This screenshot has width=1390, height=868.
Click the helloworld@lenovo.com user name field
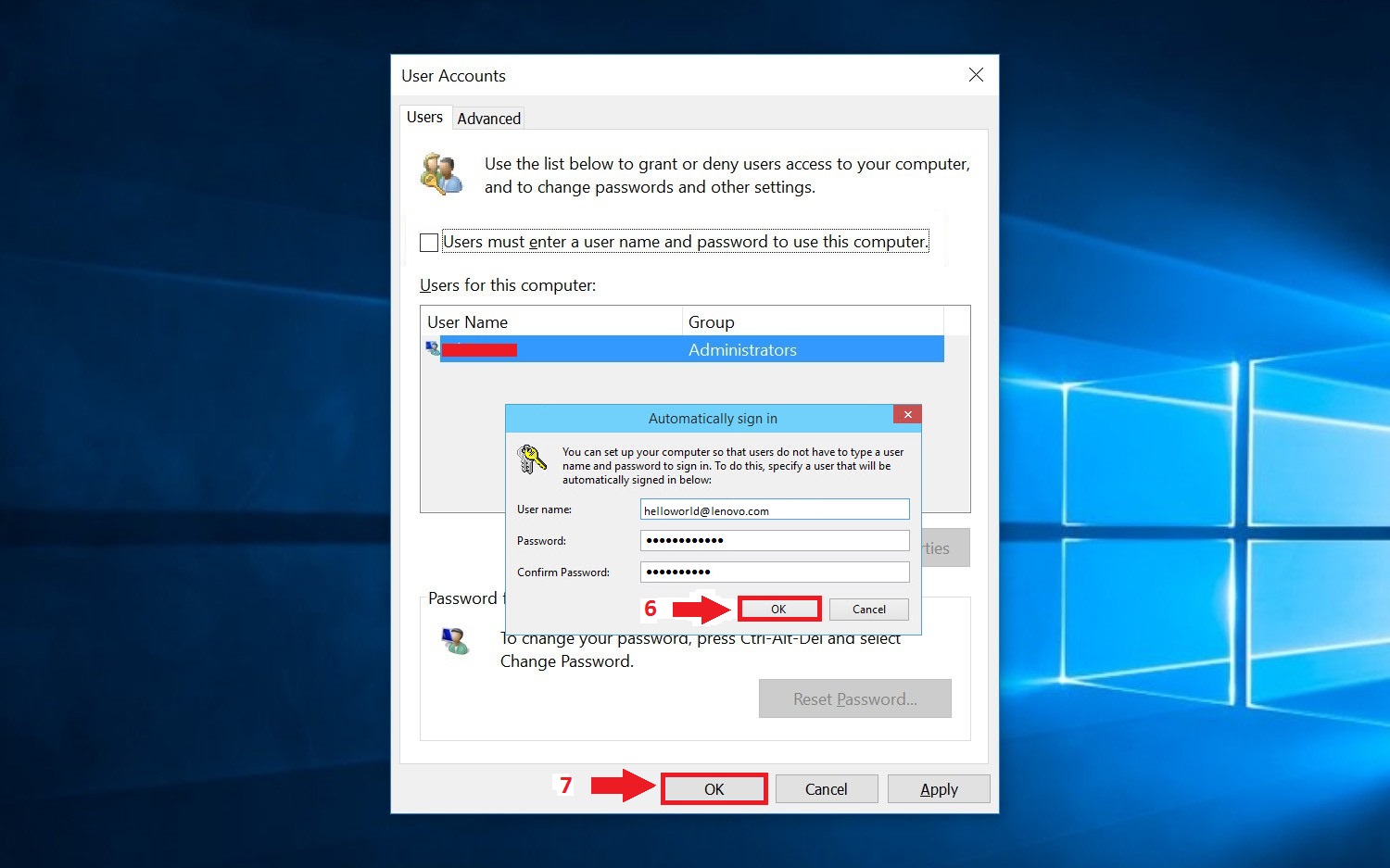(774, 509)
